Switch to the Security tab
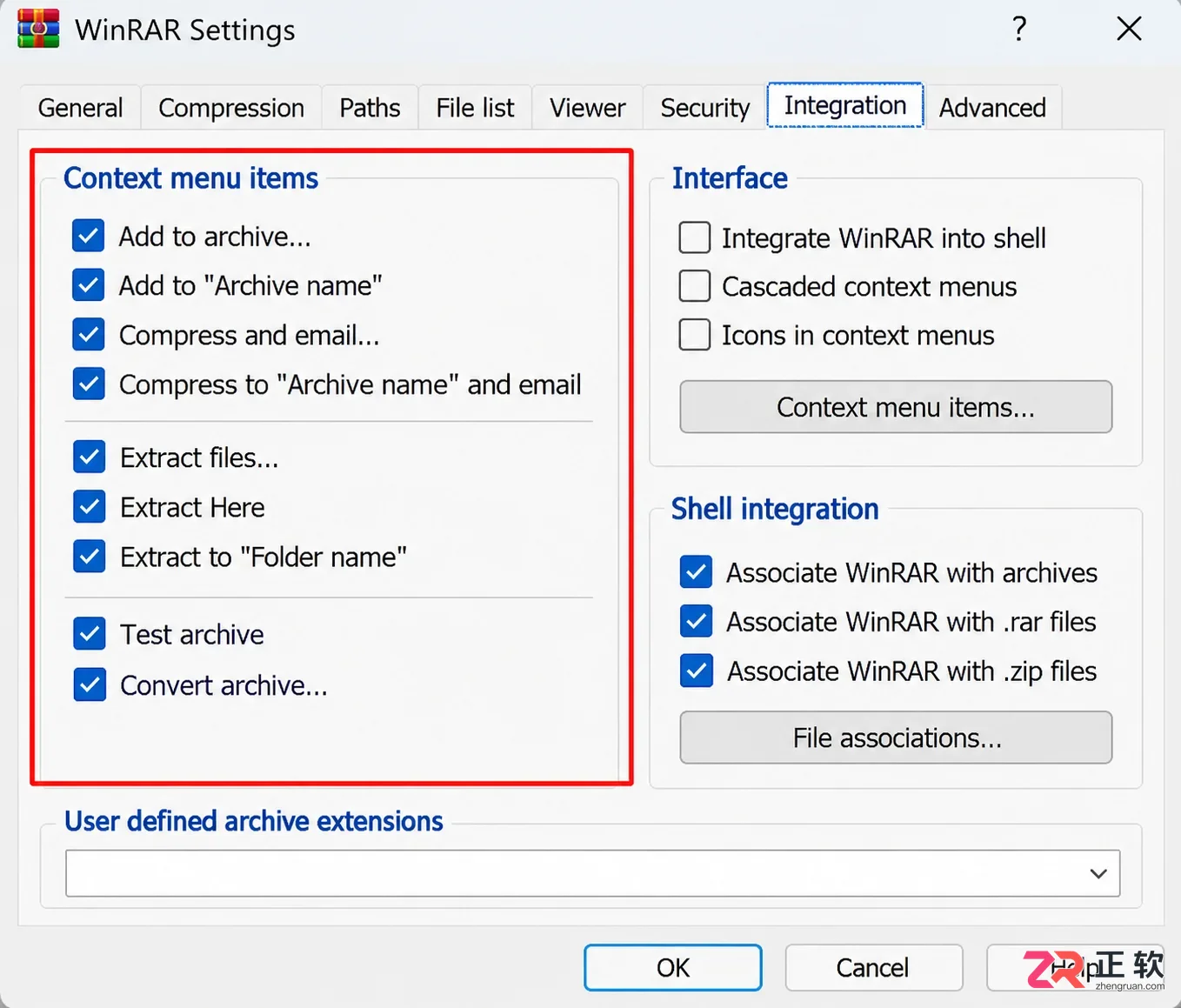The height and width of the screenshot is (1008, 1181). tap(704, 107)
